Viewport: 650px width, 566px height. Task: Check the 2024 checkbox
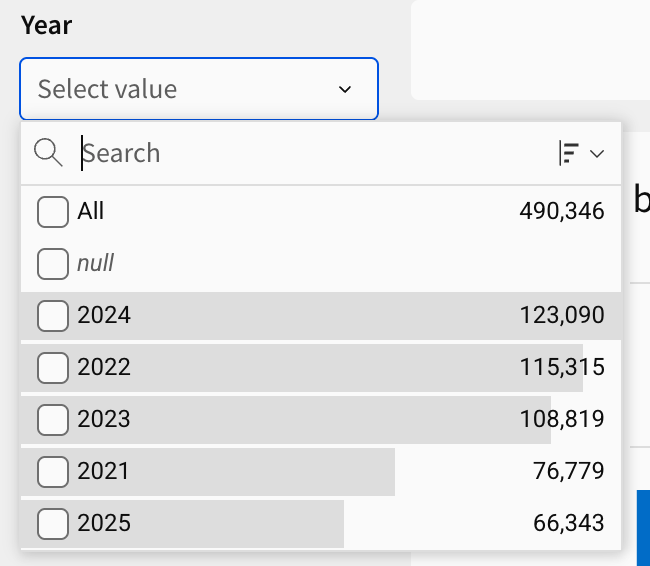click(x=53, y=316)
